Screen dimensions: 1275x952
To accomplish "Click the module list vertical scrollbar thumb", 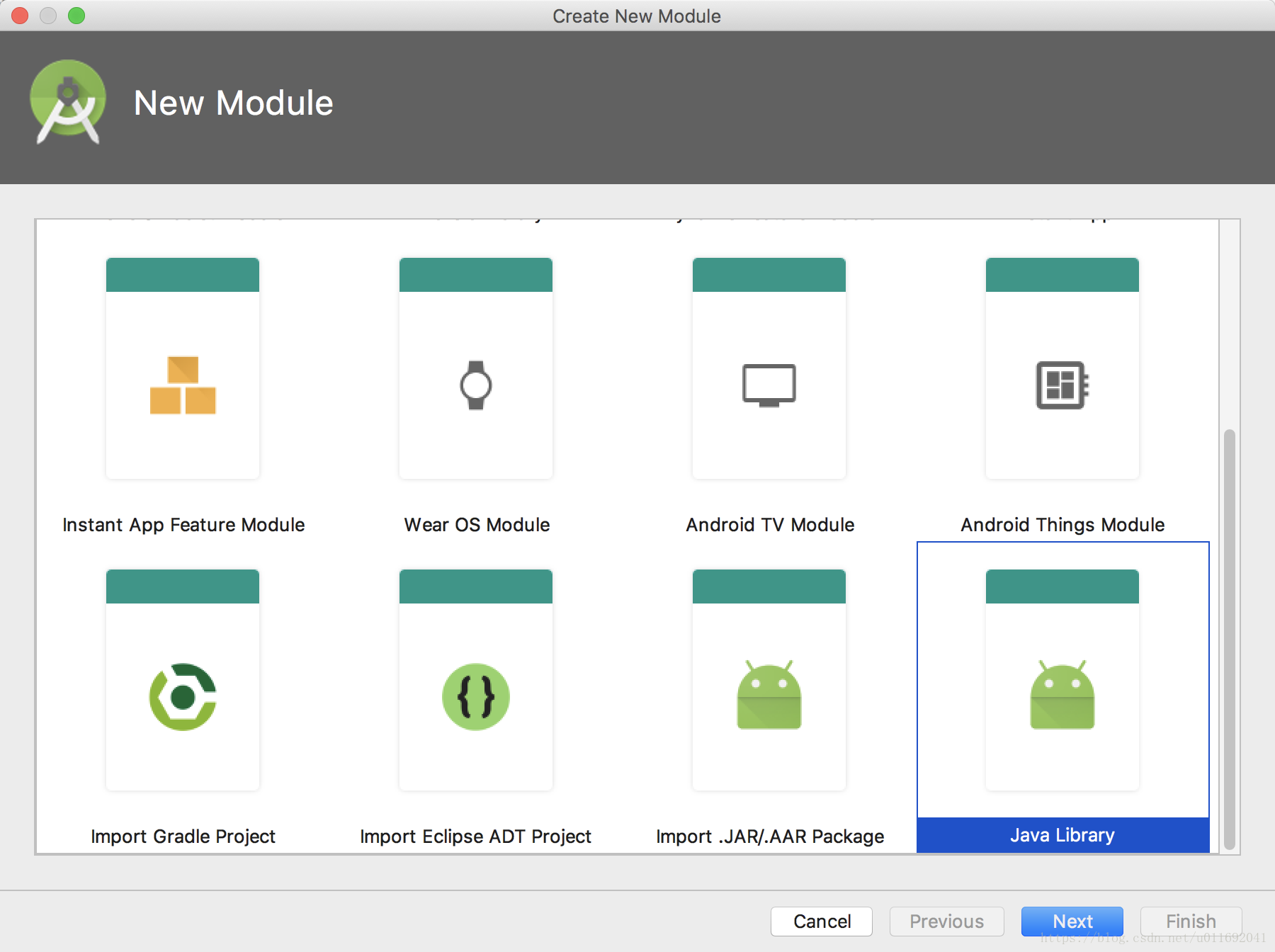I will (1230, 640).
